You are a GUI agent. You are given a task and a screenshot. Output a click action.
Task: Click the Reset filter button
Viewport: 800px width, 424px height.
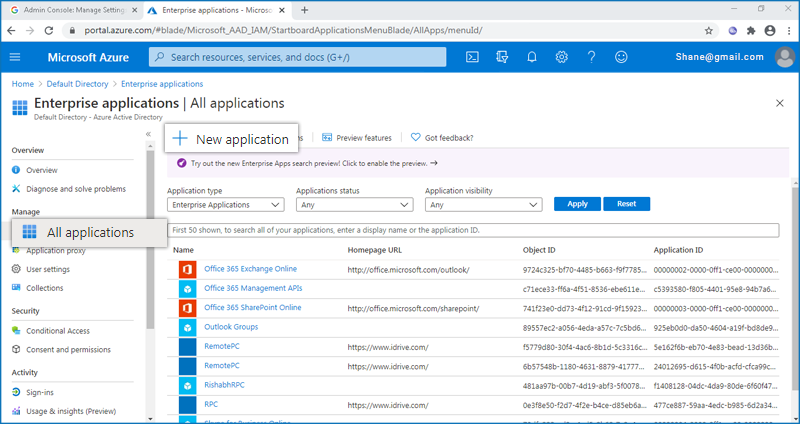626,204
